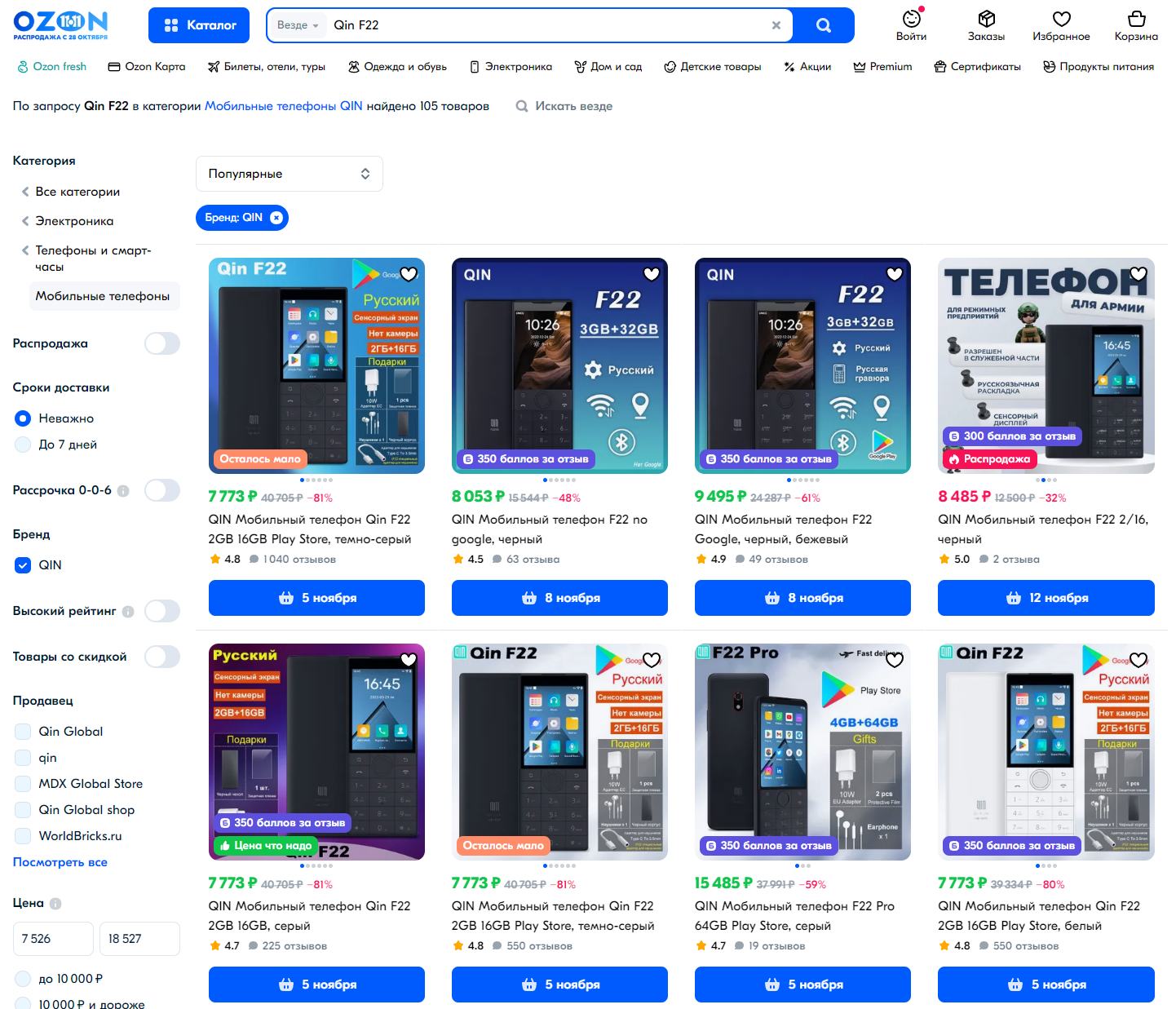Open Продукты питания section
Screen dimensions: 1176x1009
pyautogui.click(x=1099, y=67)
